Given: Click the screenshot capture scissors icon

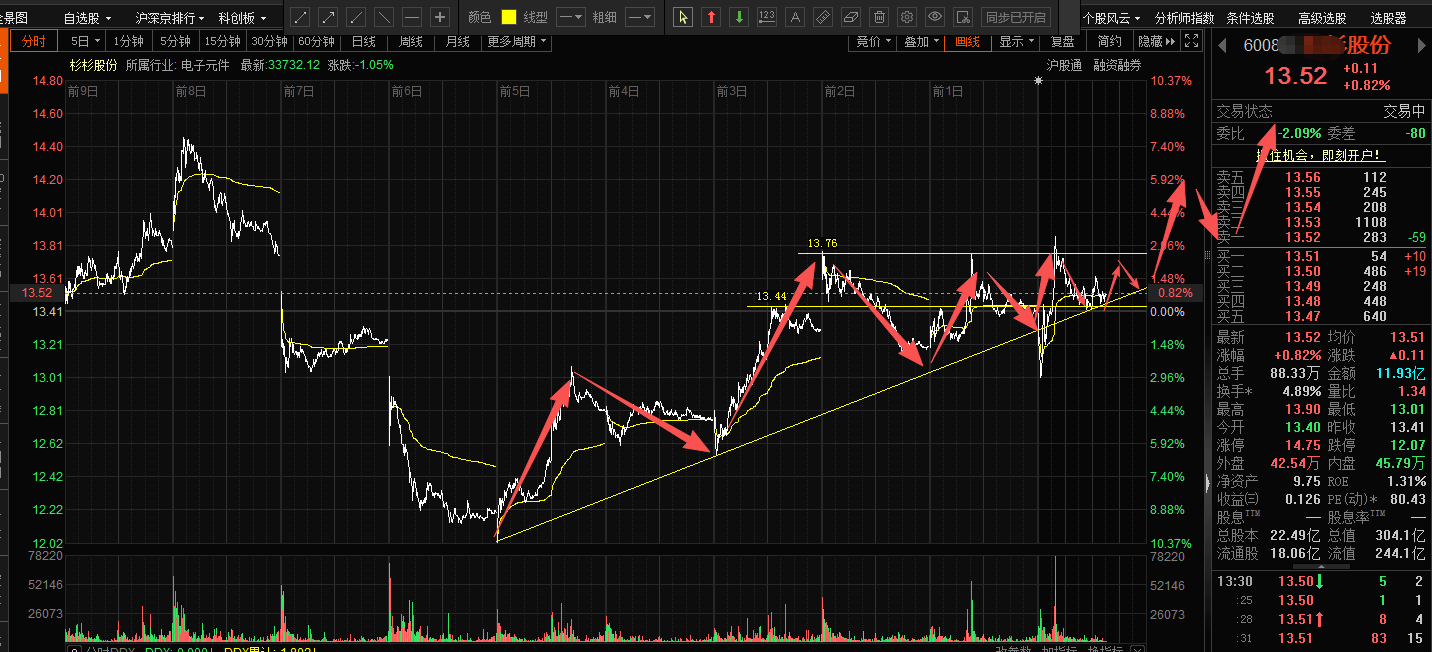Looking at the screenshot, I should 962,17.
